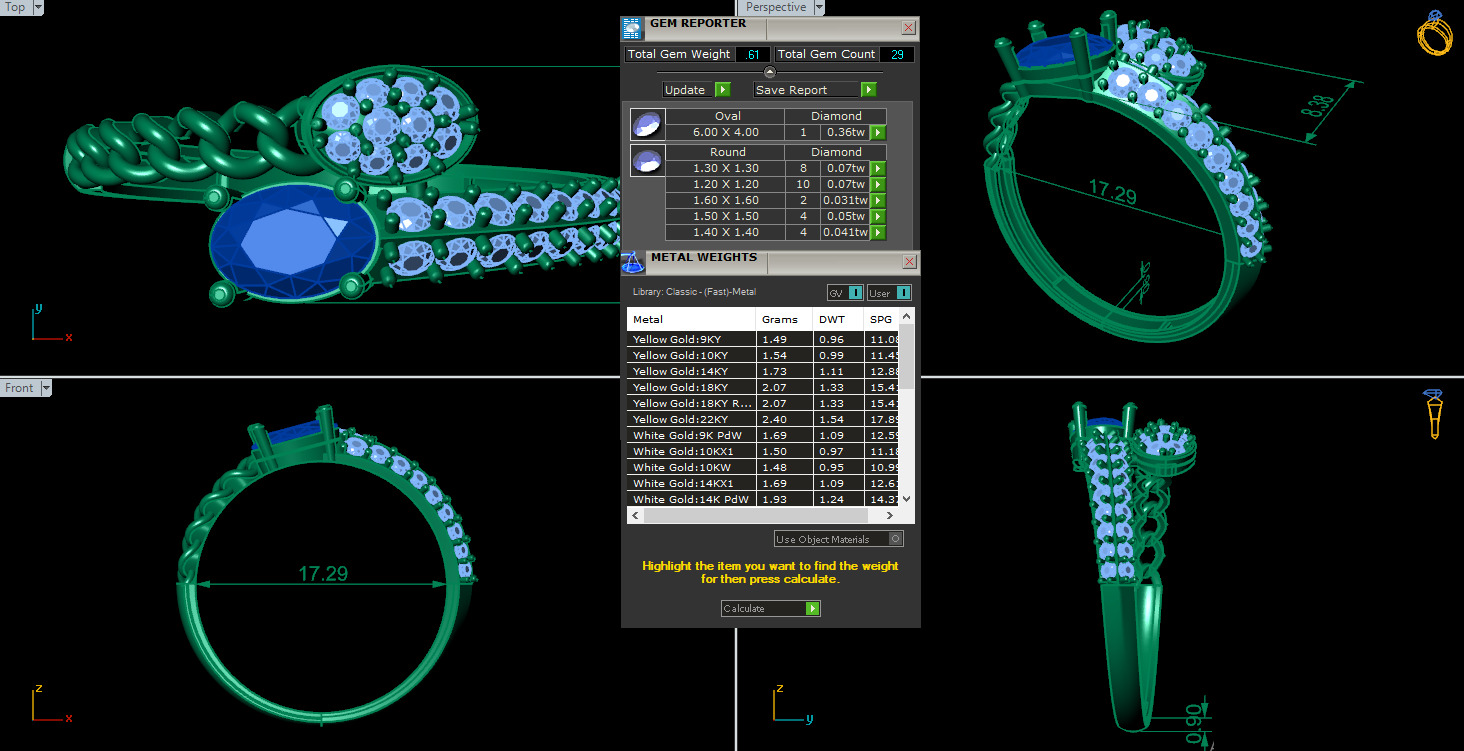Screen dimensions: 1464x751
Task: Click the Grams column header
Action: 784,320
